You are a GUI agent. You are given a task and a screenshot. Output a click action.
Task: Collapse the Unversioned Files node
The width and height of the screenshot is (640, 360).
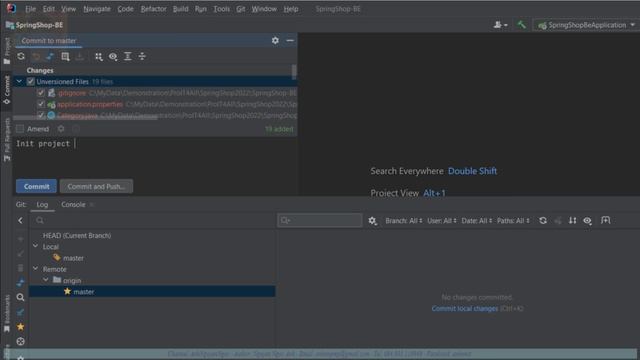[19, 82]
